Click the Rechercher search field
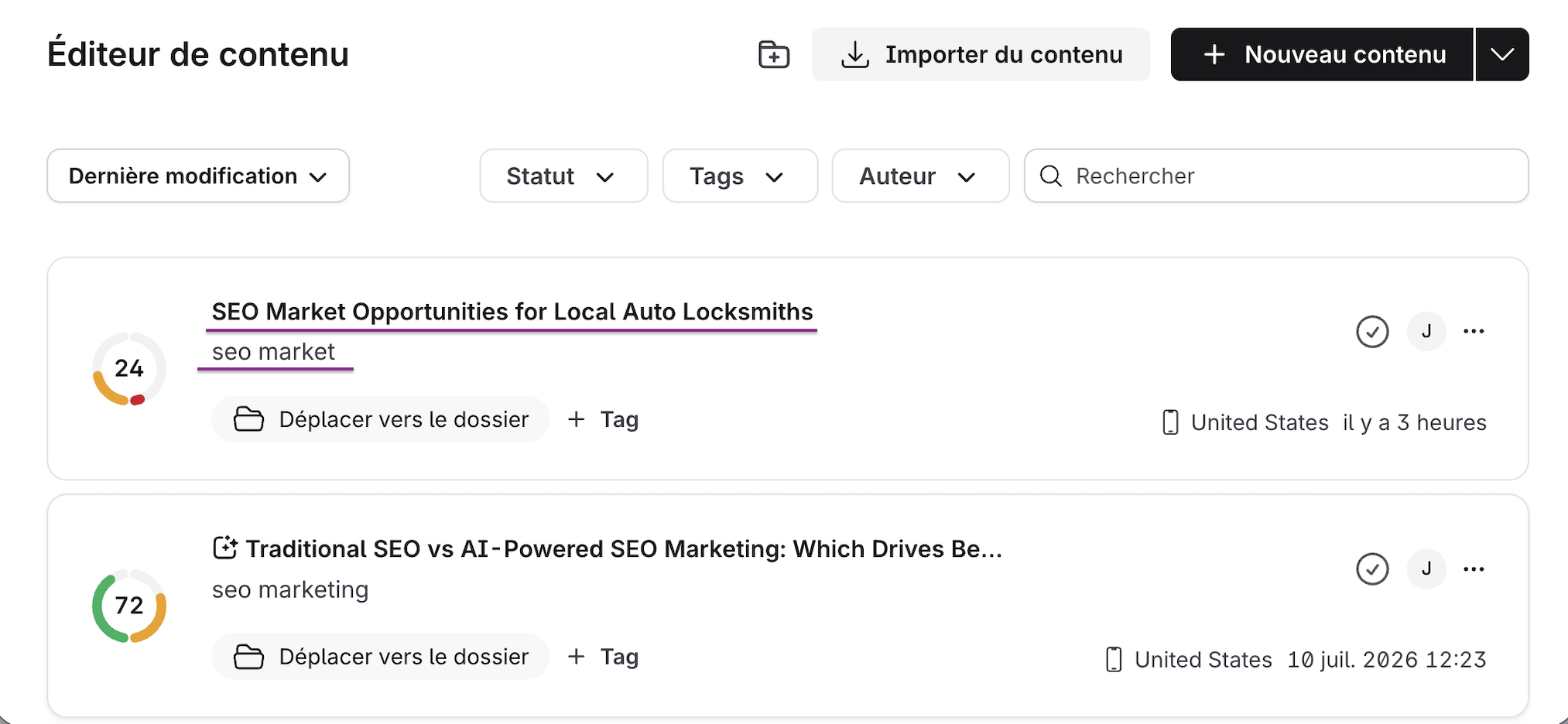1568x724 pixels. (1276, 176)
